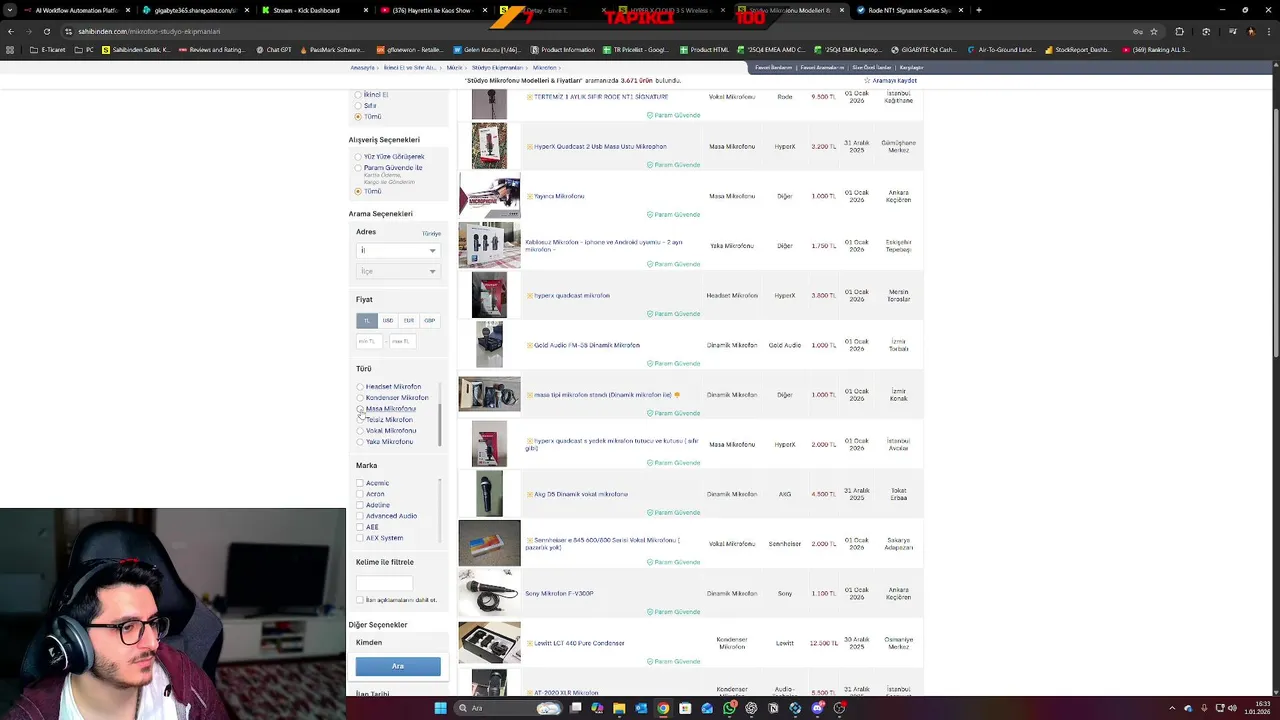The image size is (1280, 720).
Task: Choose Masa Mikrofonu type radio
Action: (360, 409)
